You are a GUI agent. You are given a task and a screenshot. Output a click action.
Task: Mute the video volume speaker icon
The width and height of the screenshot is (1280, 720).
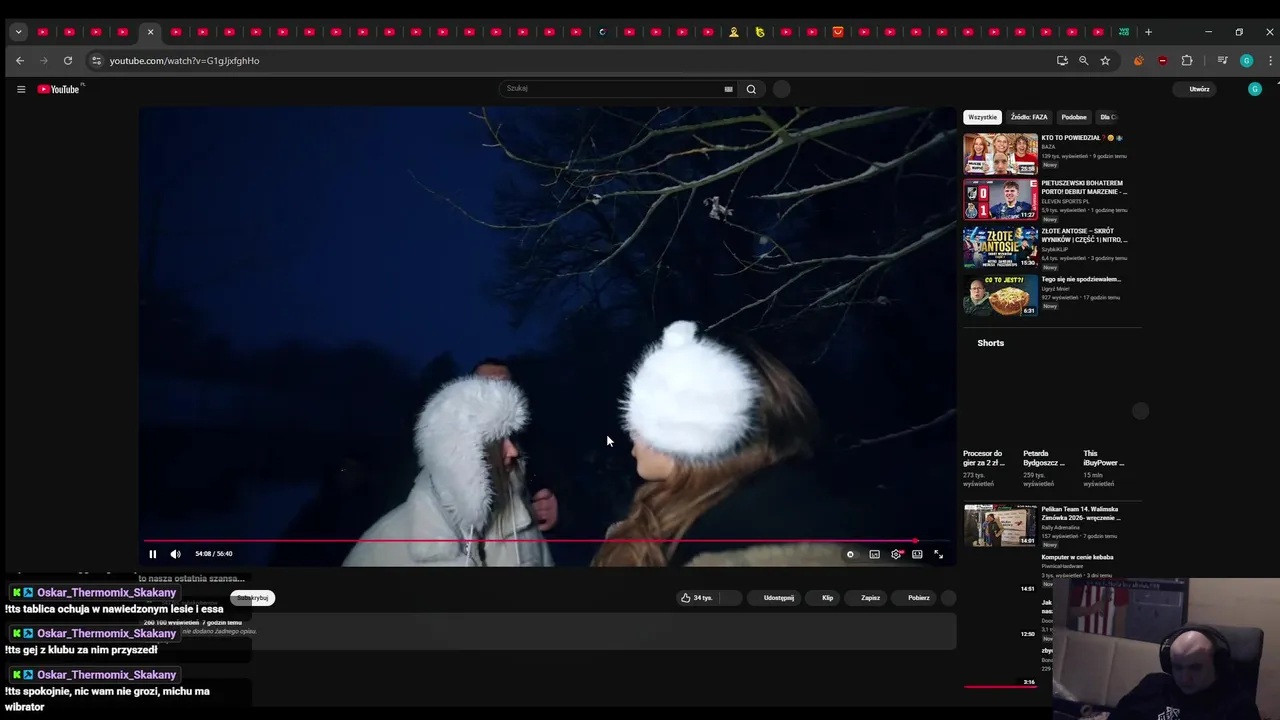[x=176, y=554]
